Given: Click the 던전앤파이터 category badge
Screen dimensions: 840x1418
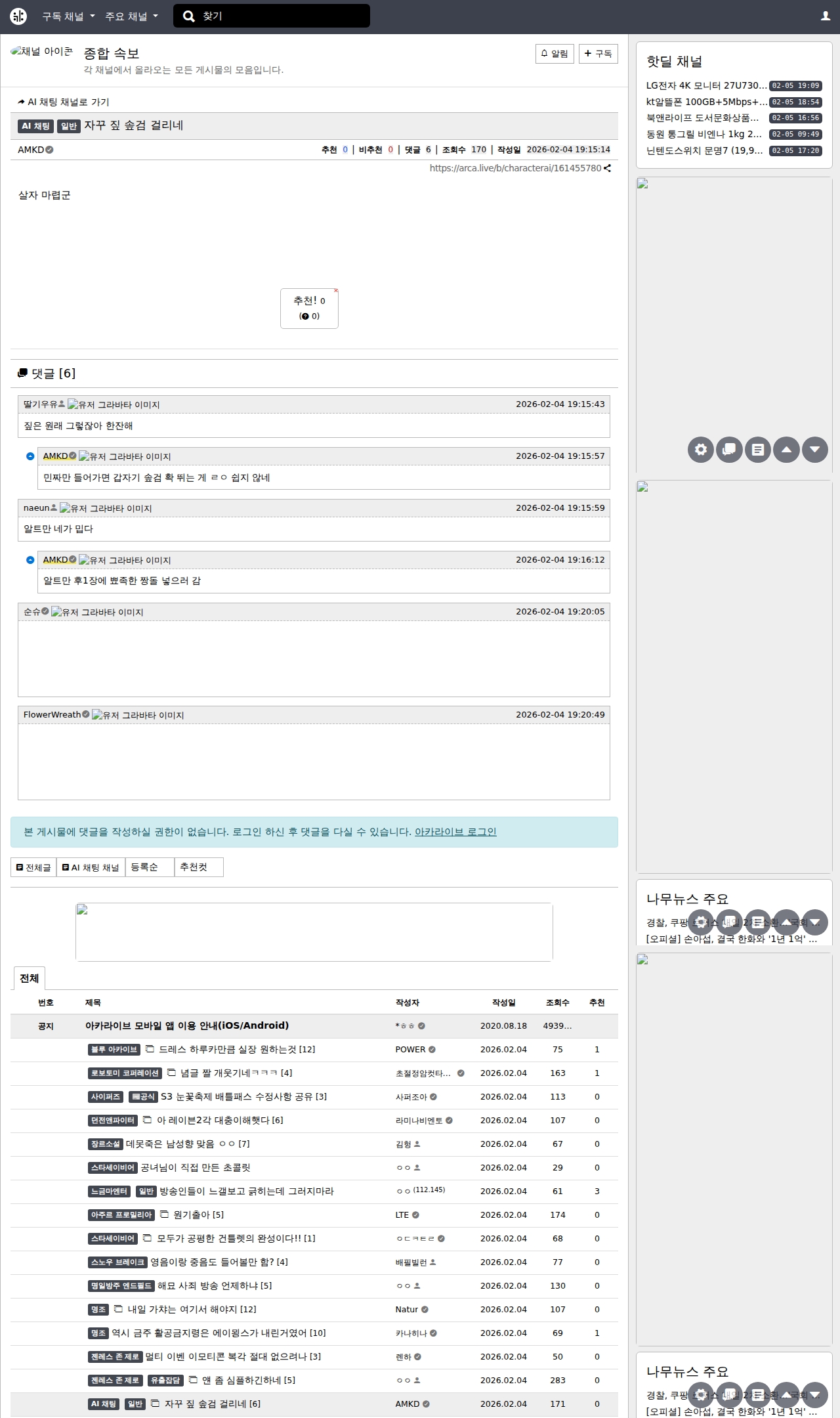Looking at the screenshot, I should 113,1120.
